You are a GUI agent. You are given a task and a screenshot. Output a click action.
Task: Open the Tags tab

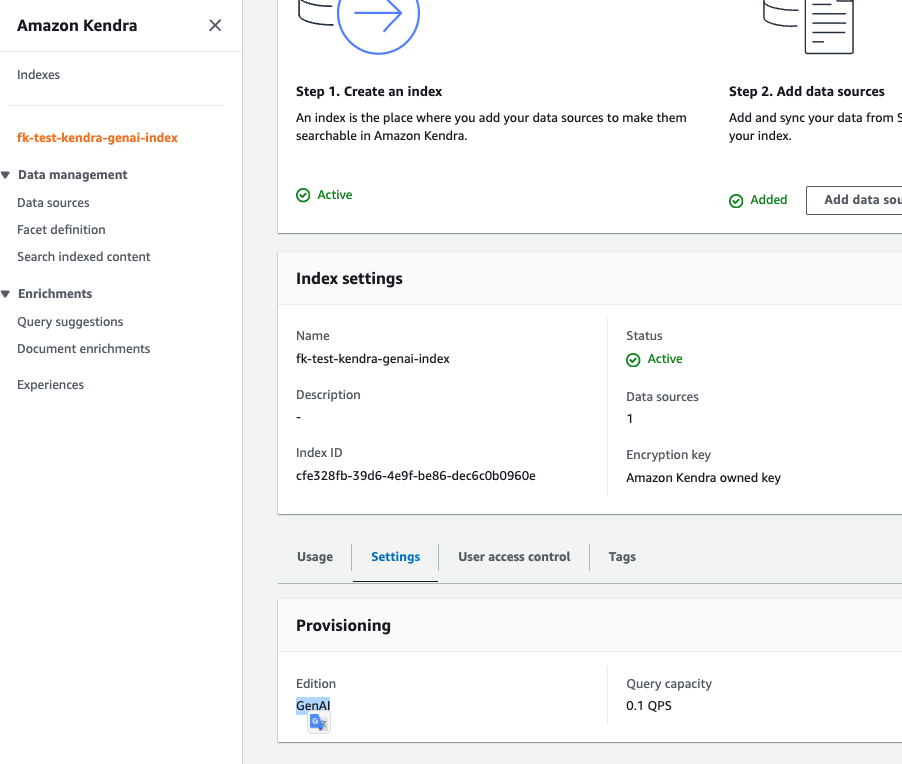(622, 557)
